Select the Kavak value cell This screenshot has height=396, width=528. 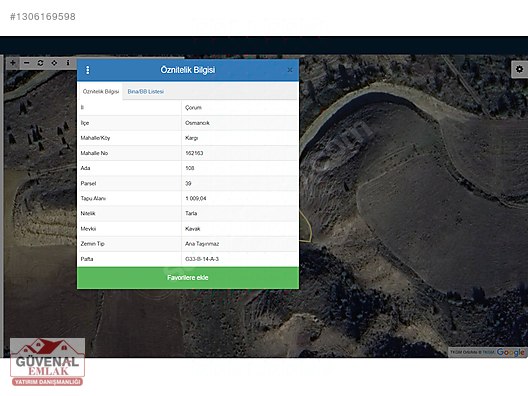coord(240,229)
